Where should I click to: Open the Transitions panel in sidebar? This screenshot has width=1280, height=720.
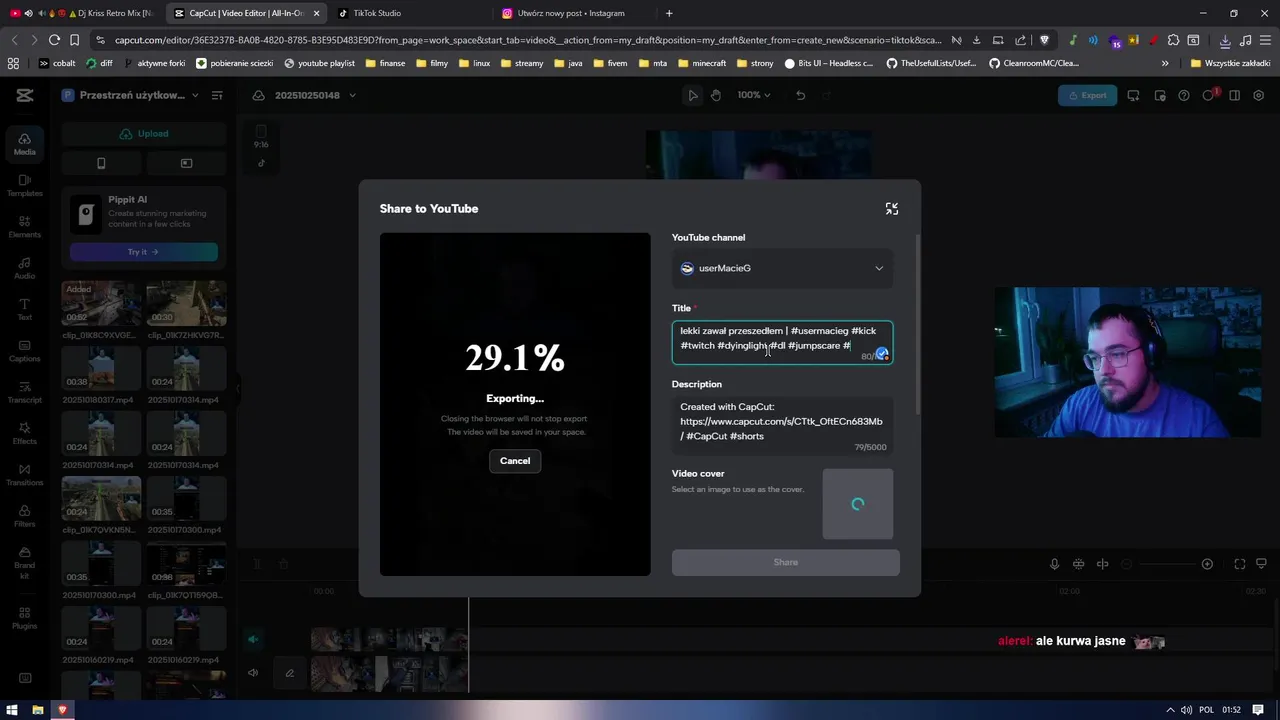25,475
